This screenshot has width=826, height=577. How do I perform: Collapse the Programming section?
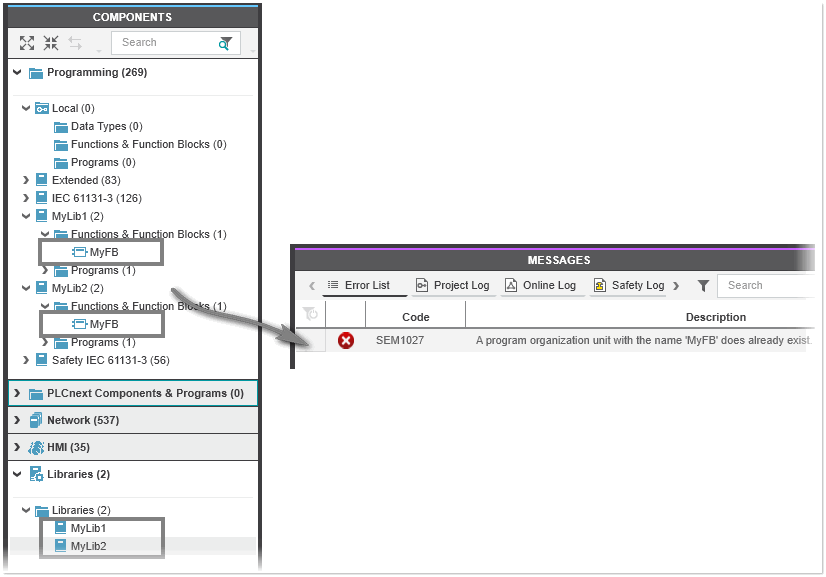[17, 72]
